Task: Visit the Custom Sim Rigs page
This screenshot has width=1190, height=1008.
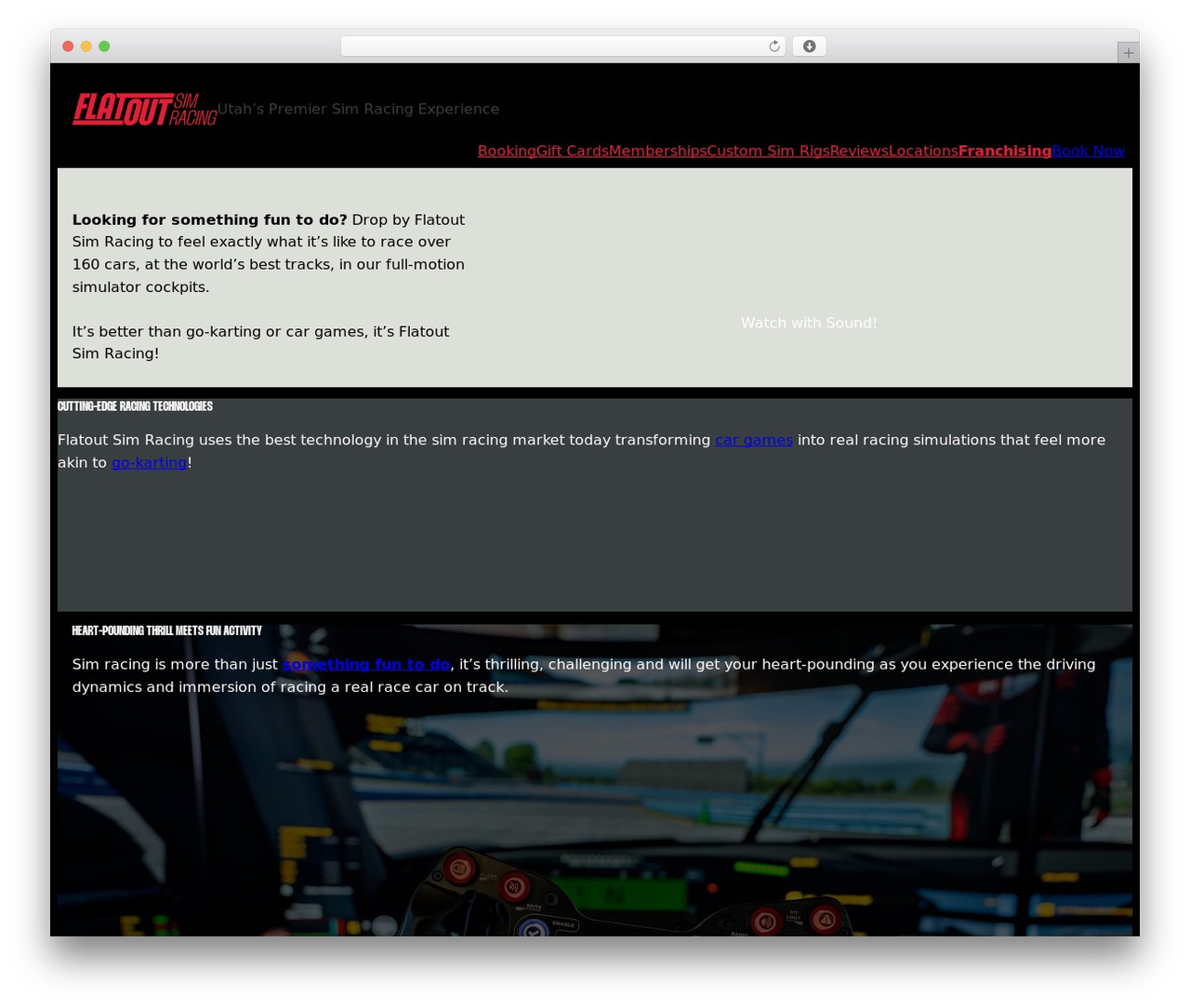Action: [x=768, y=151]
